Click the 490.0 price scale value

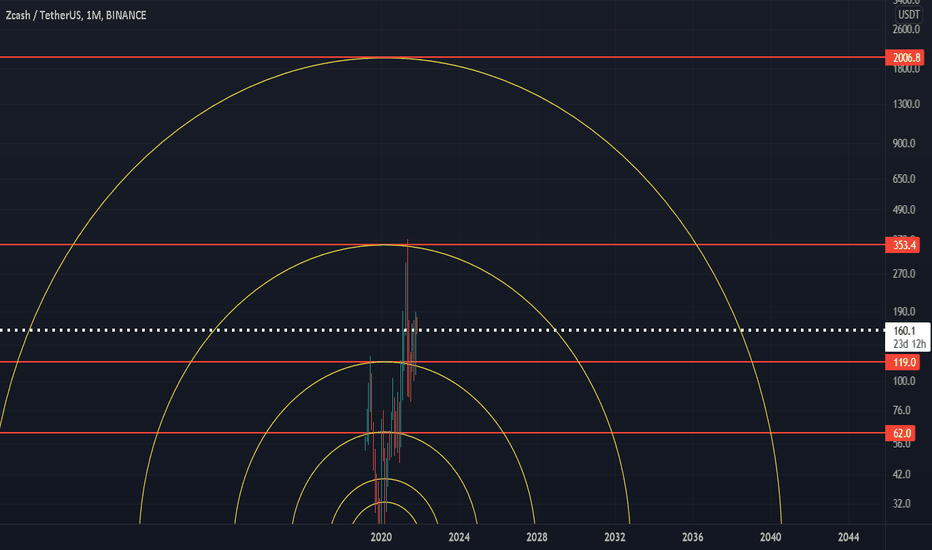pos(904,209)
